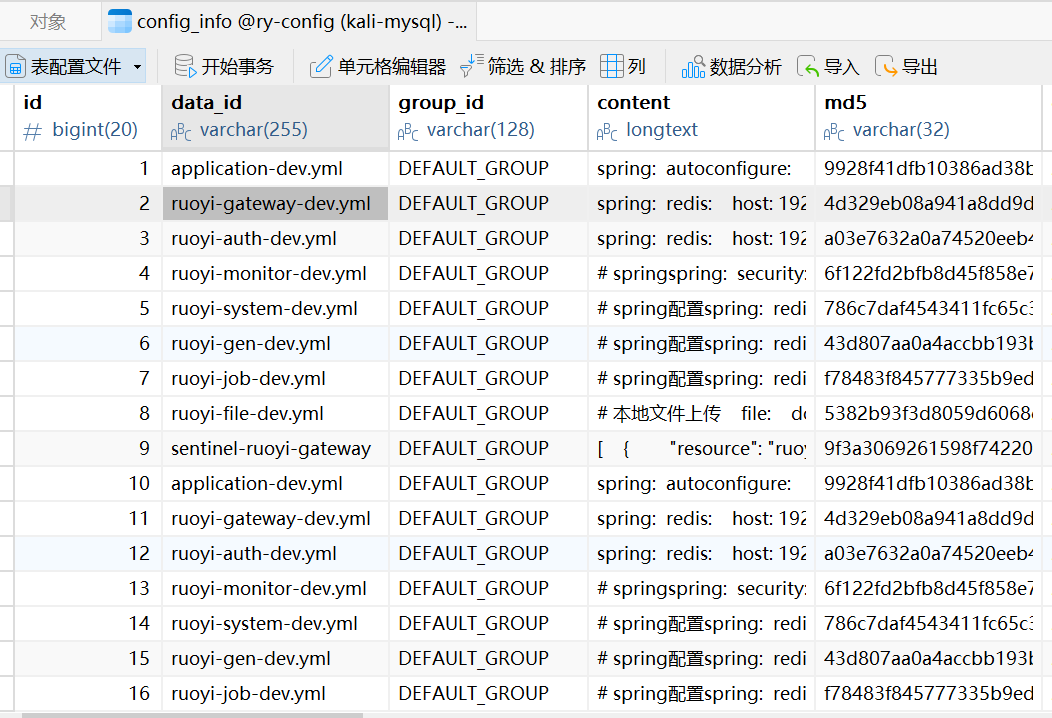
Task: Select cell ruoyi-monitor-dev.yml in row 13
Action: [275, 588]
